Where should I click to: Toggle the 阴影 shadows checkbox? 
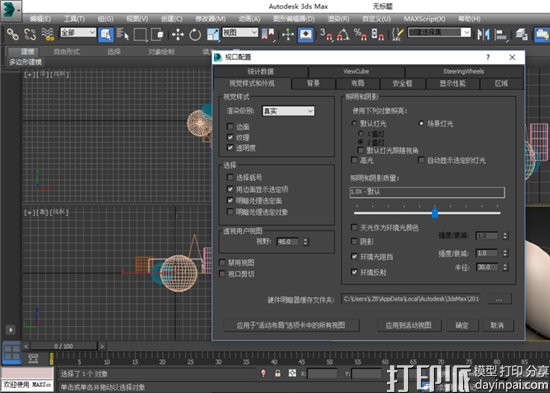pos(354,241)
